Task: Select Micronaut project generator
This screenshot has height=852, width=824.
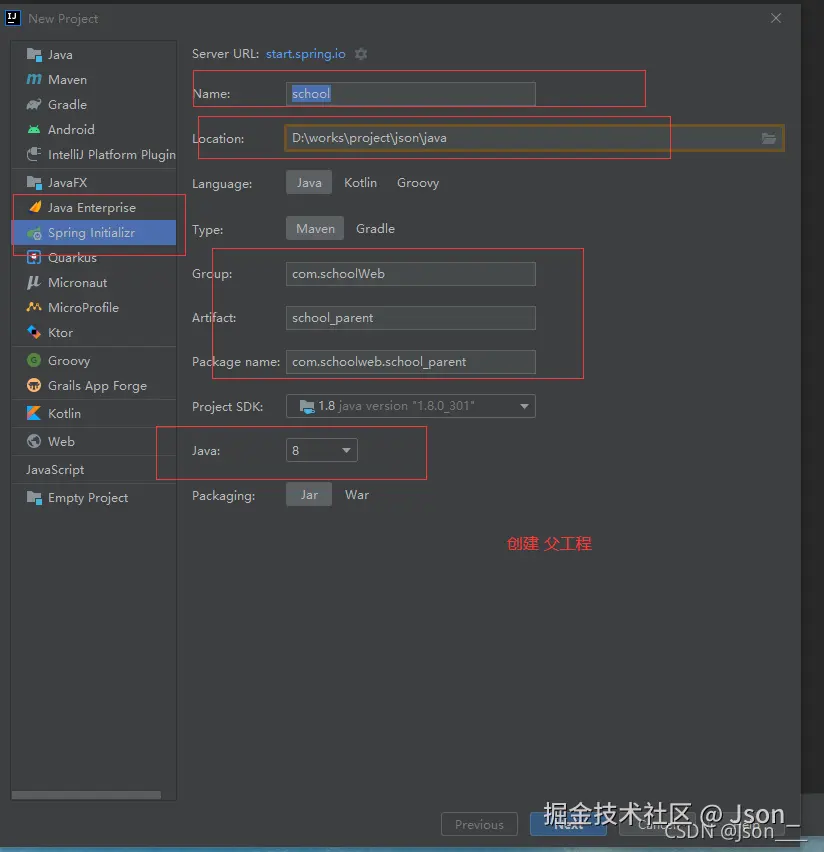Action: click(x=94, y=283)
